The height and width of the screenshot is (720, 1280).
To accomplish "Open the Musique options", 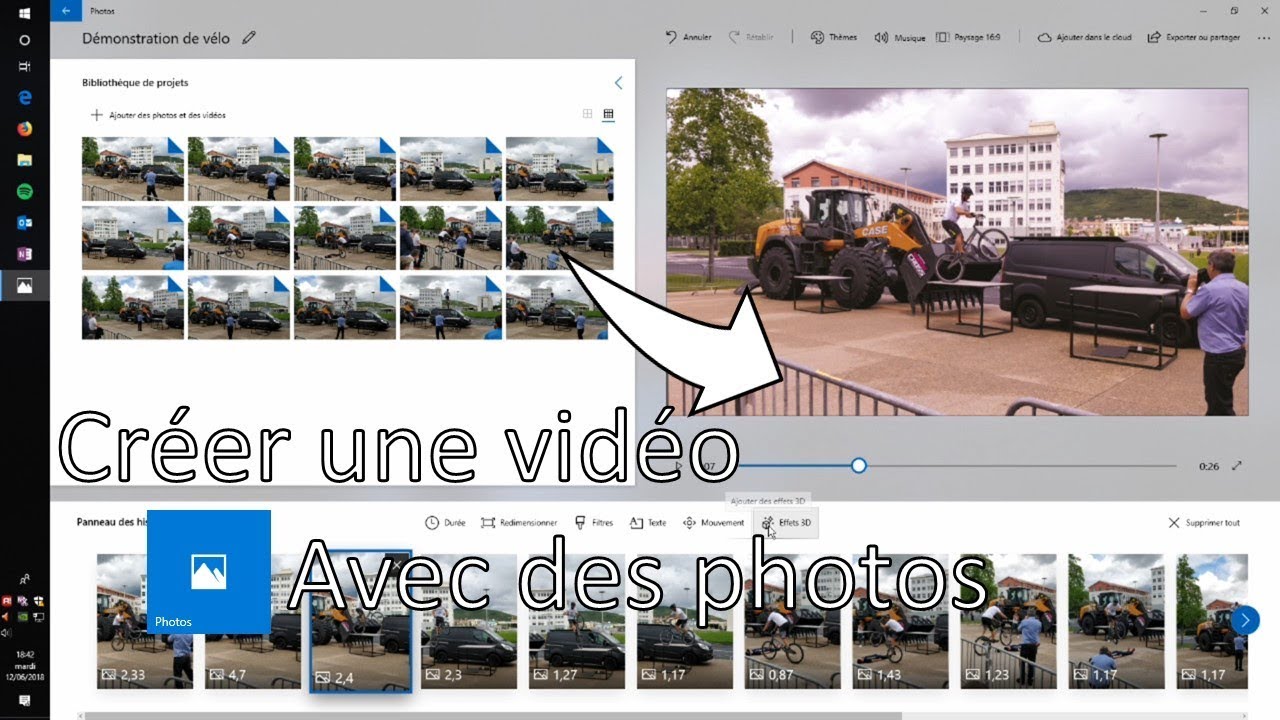I will point(899,37).
